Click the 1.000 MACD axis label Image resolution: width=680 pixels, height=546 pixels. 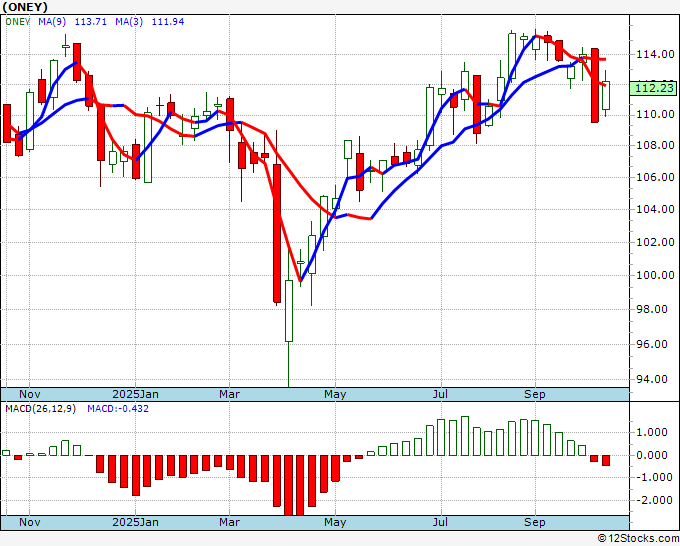pos(652,432)
